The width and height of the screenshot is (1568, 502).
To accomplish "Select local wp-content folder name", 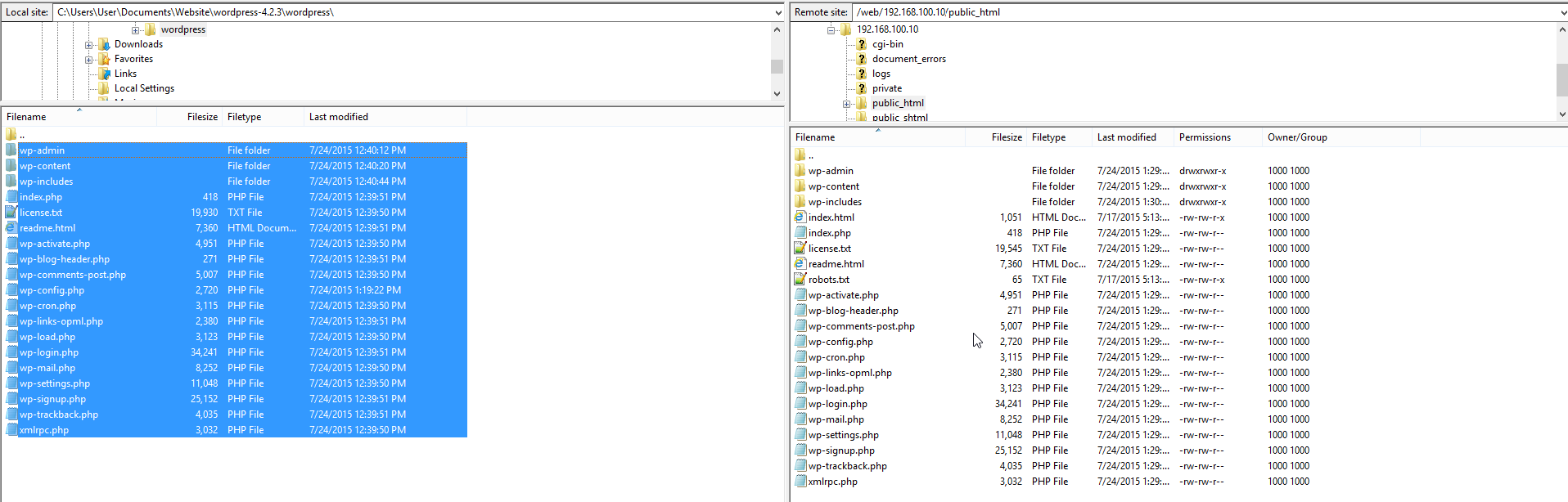I will click(x=45, y=166).
